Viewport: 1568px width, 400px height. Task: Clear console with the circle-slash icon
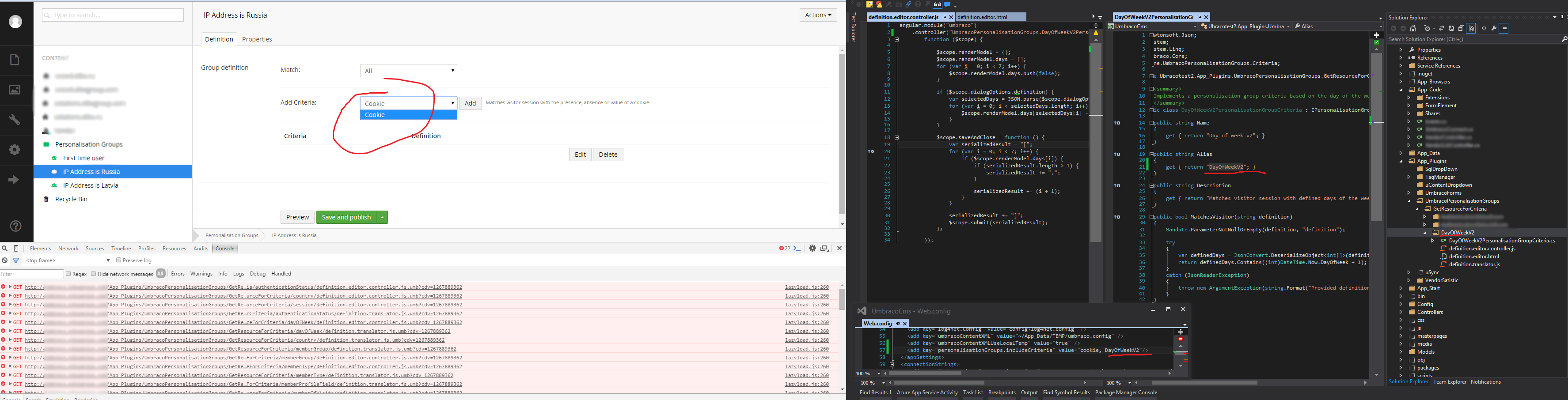5,261
